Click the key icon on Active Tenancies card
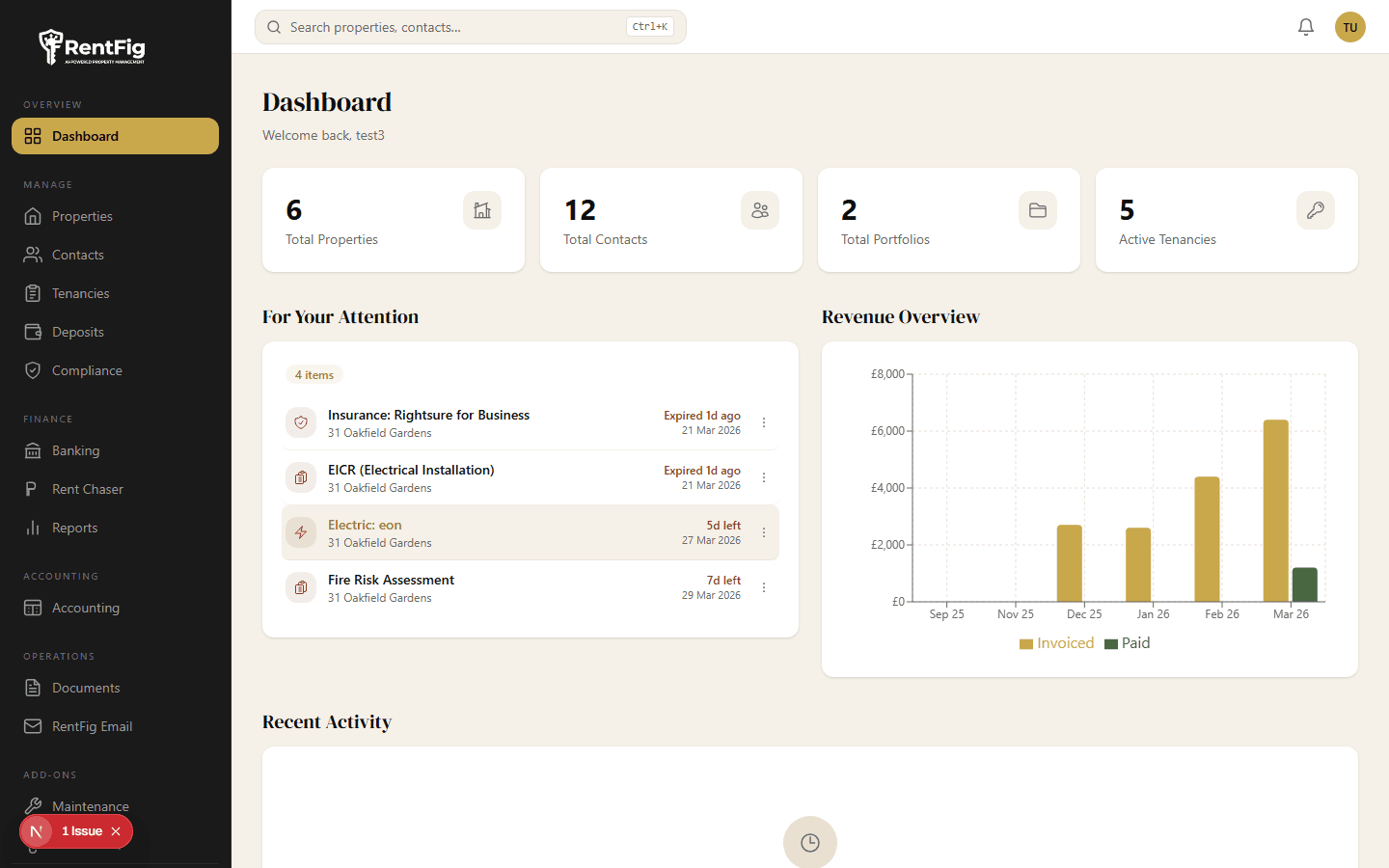 pyautogui.click(x=1316, y=210)
